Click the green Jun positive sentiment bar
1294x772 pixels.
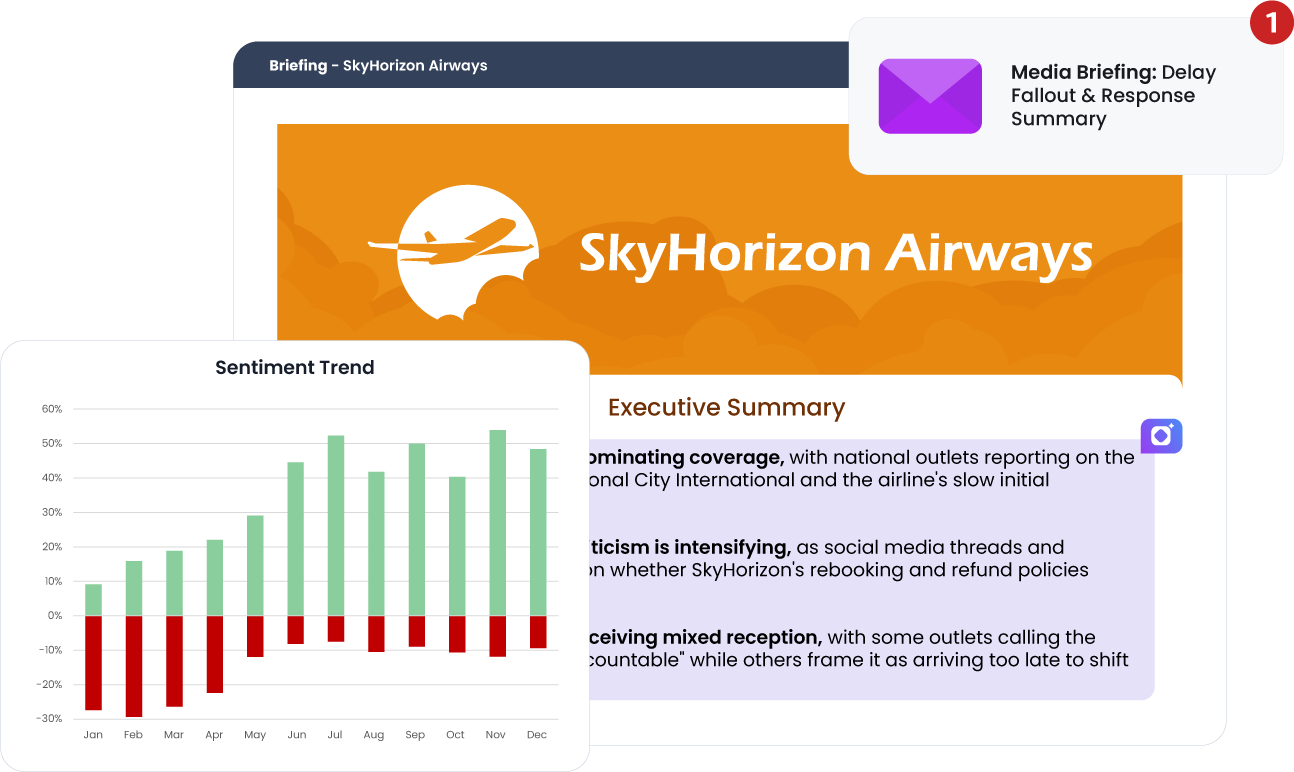296,539
